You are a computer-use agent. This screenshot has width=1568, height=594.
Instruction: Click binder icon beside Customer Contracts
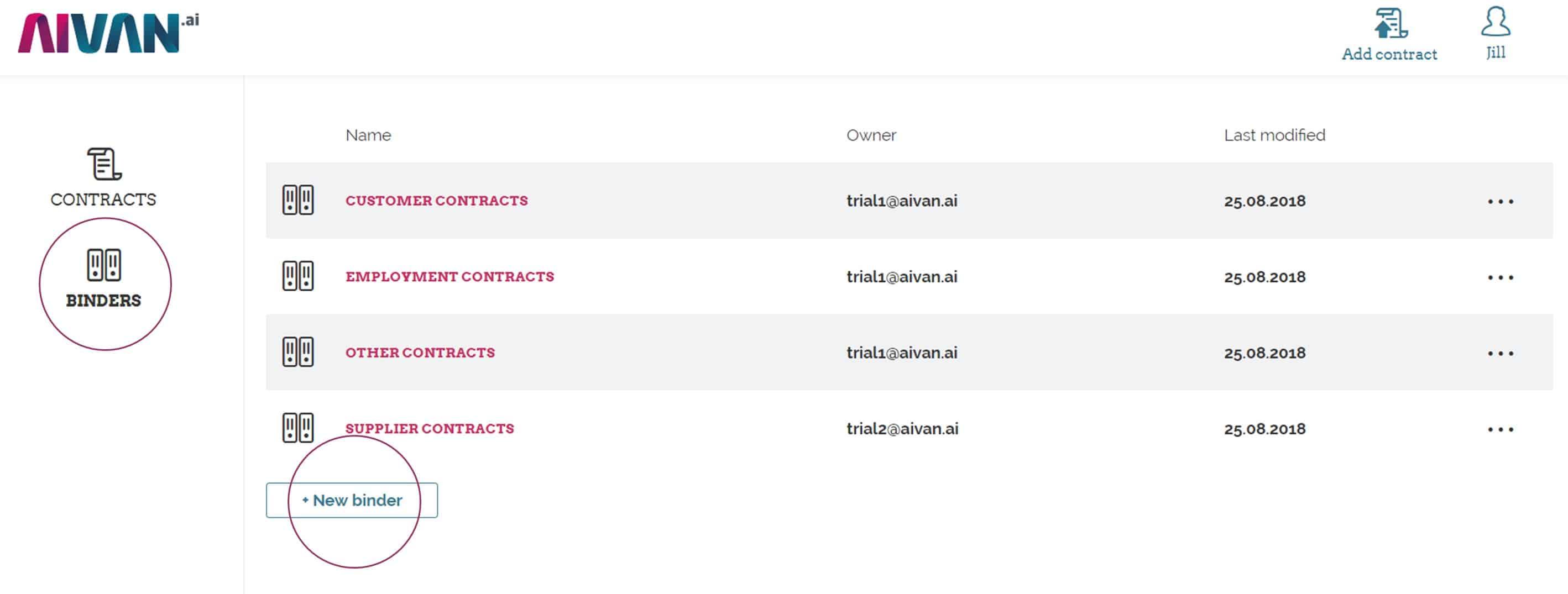[297, 200]
